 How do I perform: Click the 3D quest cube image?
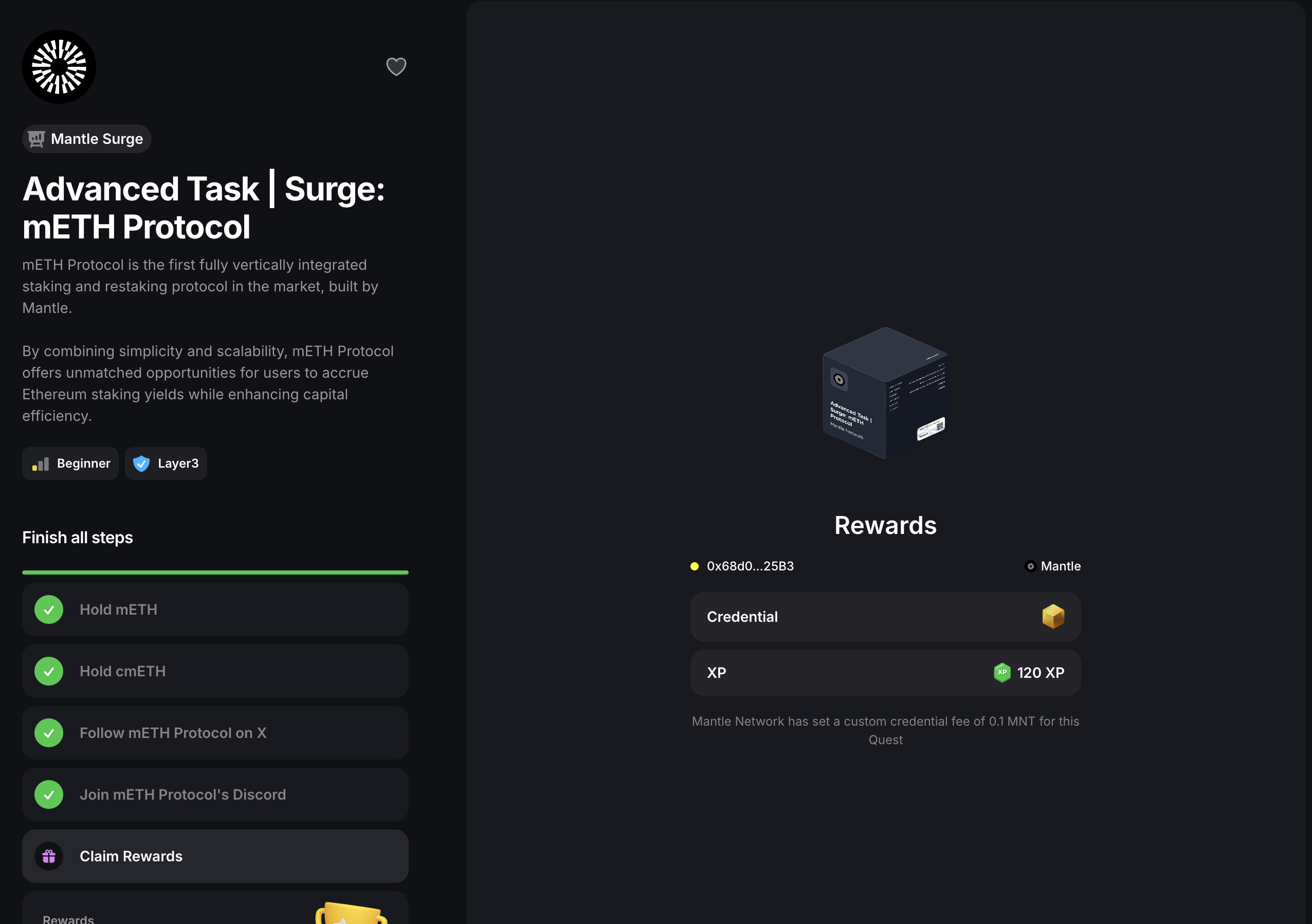coord(885,393)
